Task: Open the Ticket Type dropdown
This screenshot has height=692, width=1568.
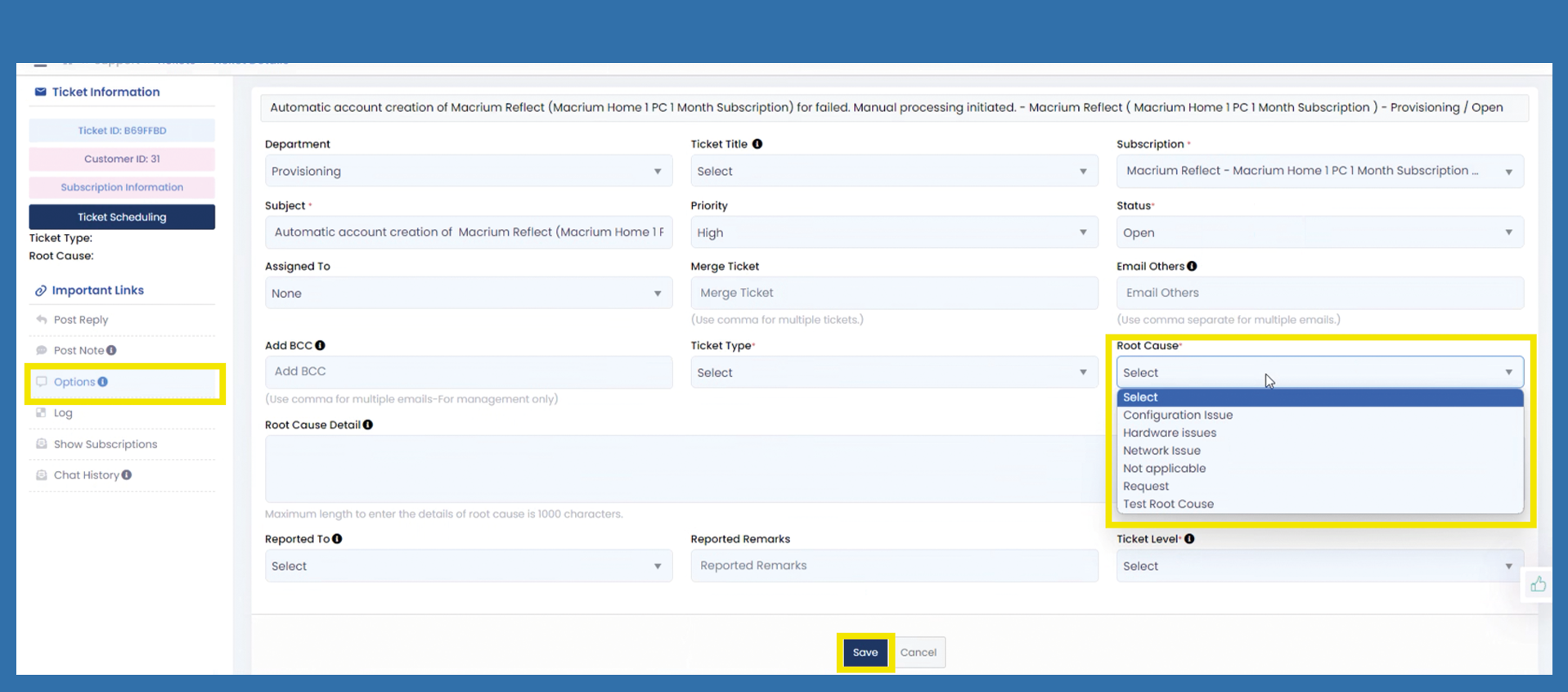Action: tap(893, 373)
